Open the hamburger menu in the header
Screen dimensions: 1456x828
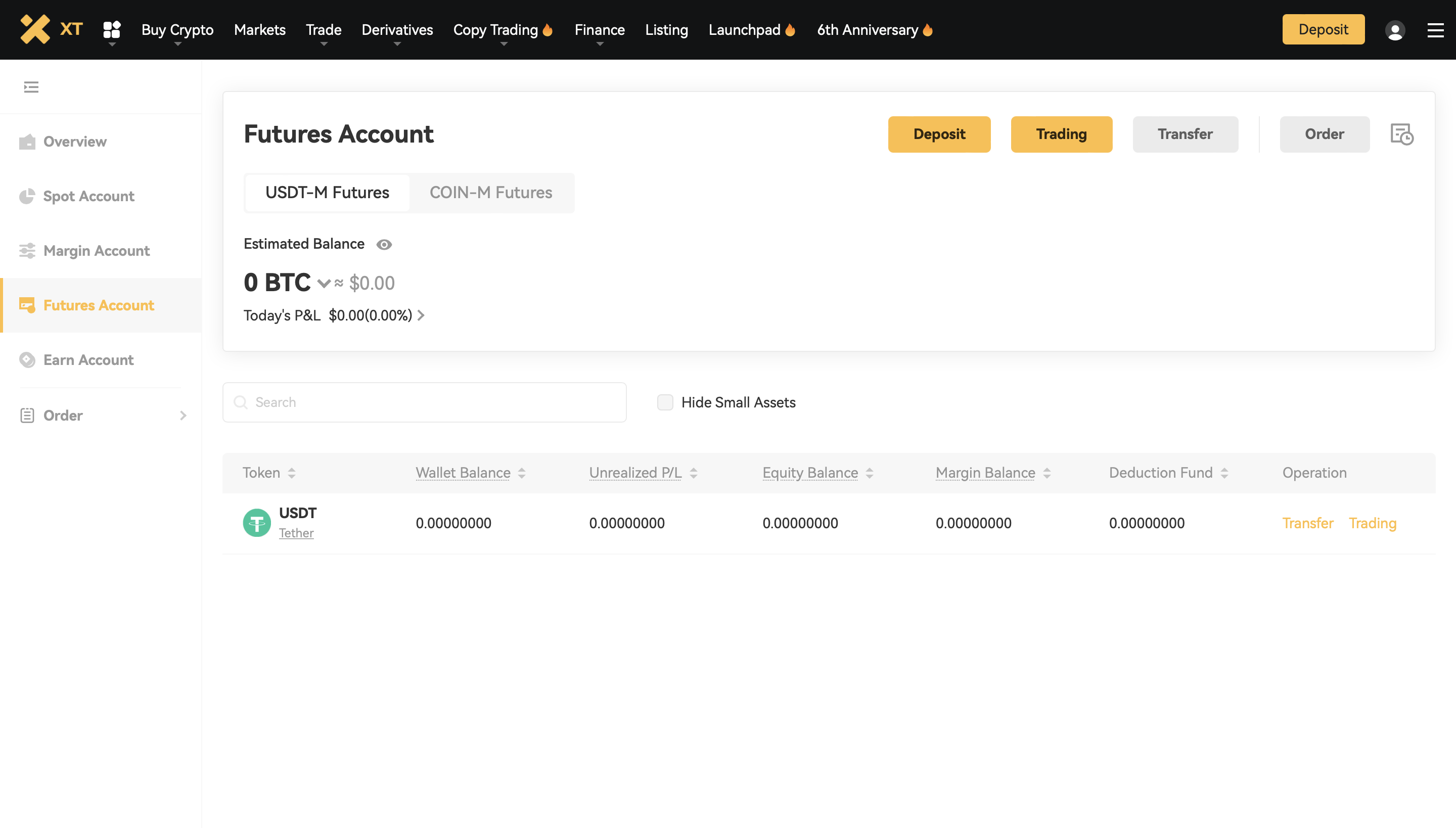pyautogui.click(x=1435, y=30)
